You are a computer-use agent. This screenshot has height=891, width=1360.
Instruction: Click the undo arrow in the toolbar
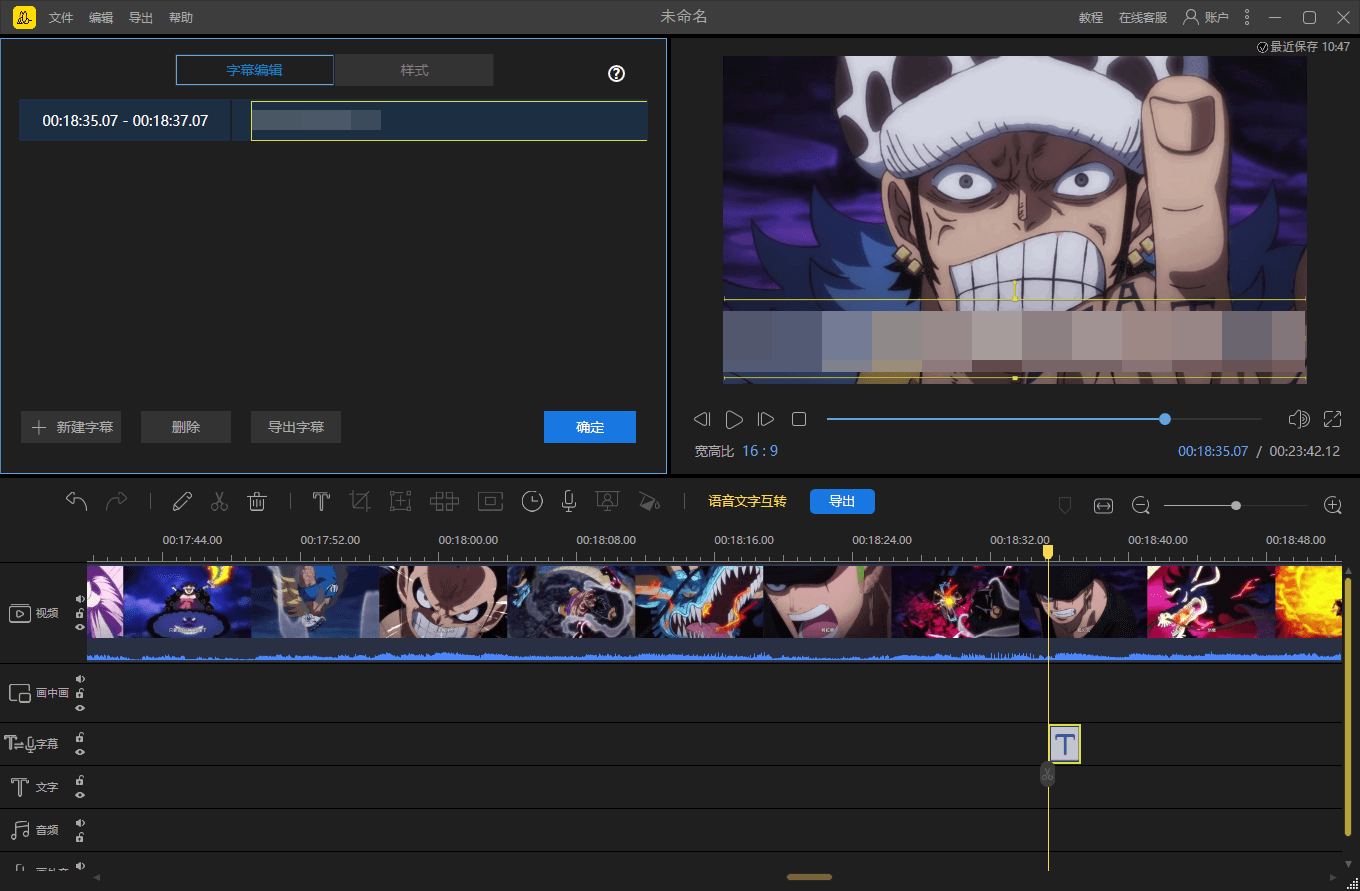click(77, 501)
